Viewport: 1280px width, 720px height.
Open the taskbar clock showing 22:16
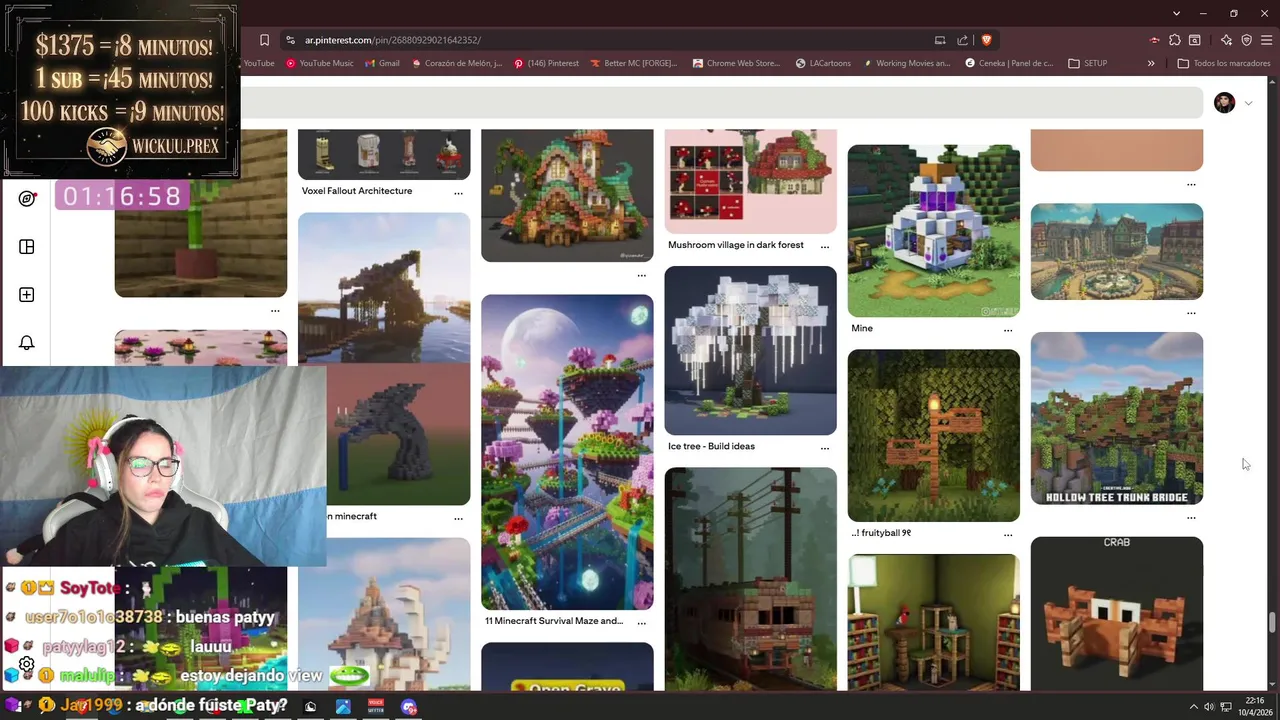[1255, 706]
